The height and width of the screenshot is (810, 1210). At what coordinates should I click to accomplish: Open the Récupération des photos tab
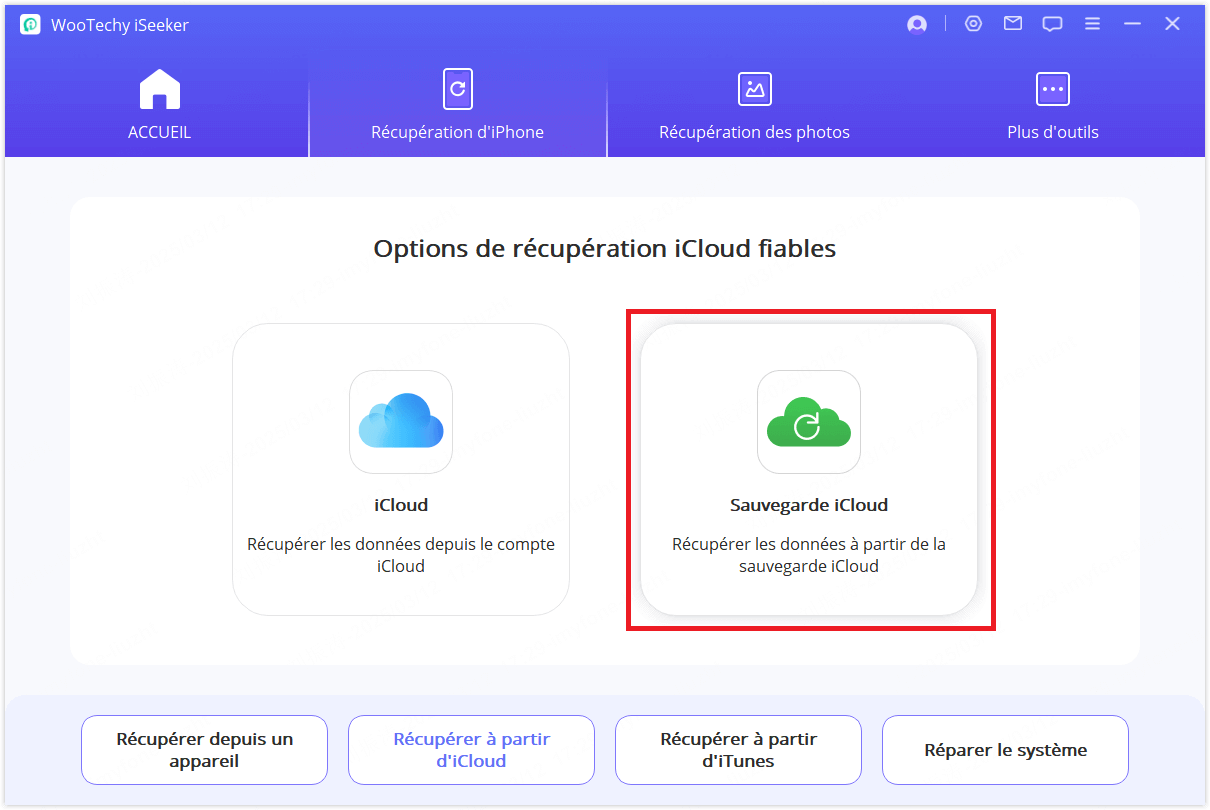[754, 105]
